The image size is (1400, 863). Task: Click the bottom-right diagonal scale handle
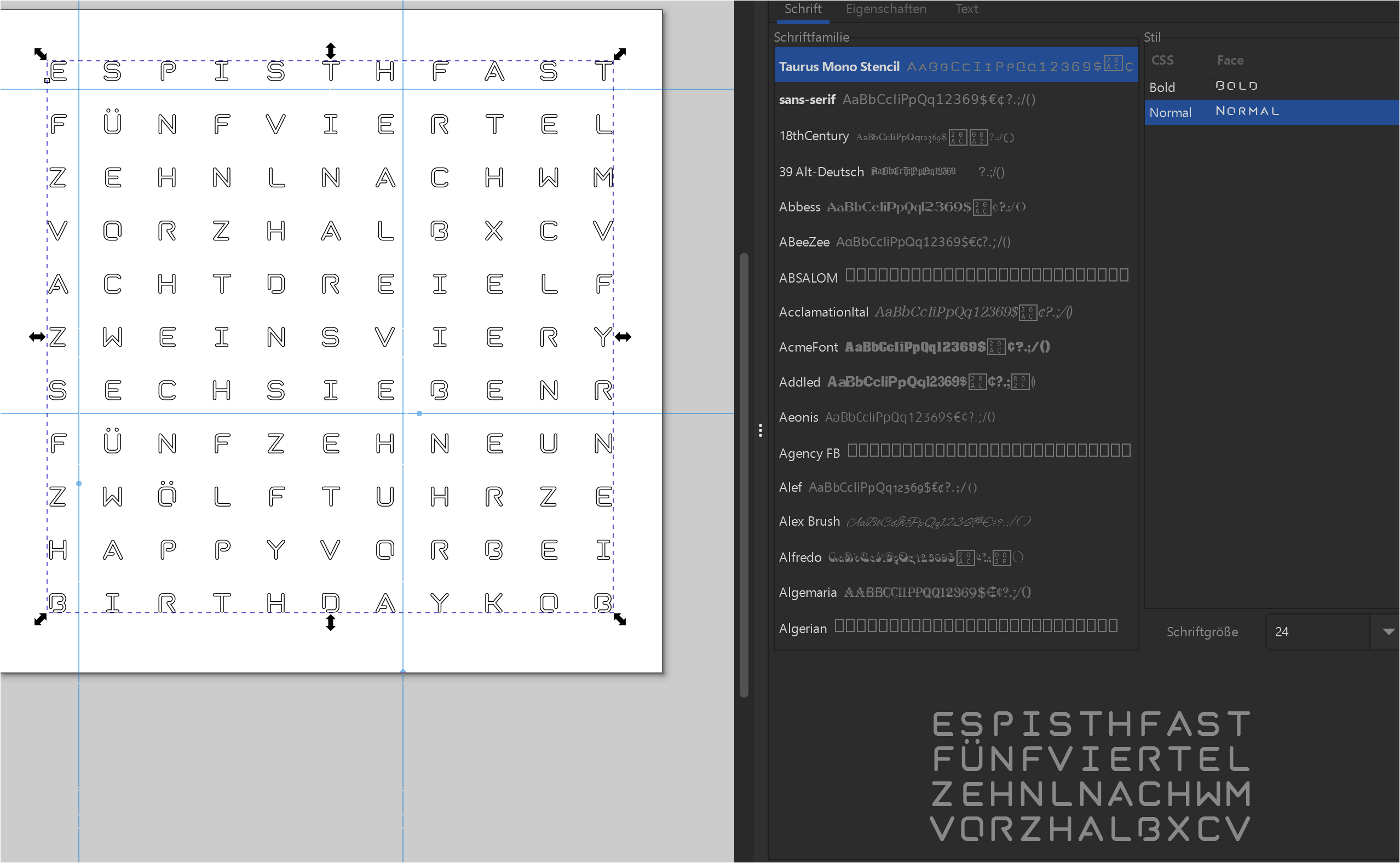point(620,619)
